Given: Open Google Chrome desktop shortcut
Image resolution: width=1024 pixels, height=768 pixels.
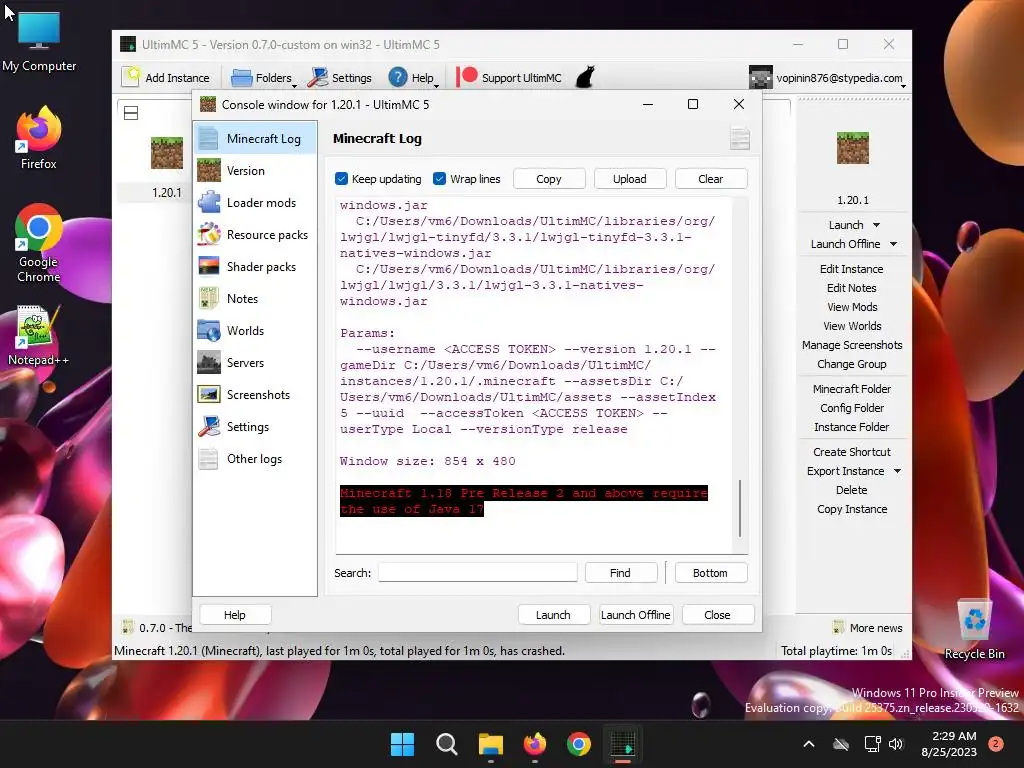Looking at the screenshot, I should tap(39, 244).
